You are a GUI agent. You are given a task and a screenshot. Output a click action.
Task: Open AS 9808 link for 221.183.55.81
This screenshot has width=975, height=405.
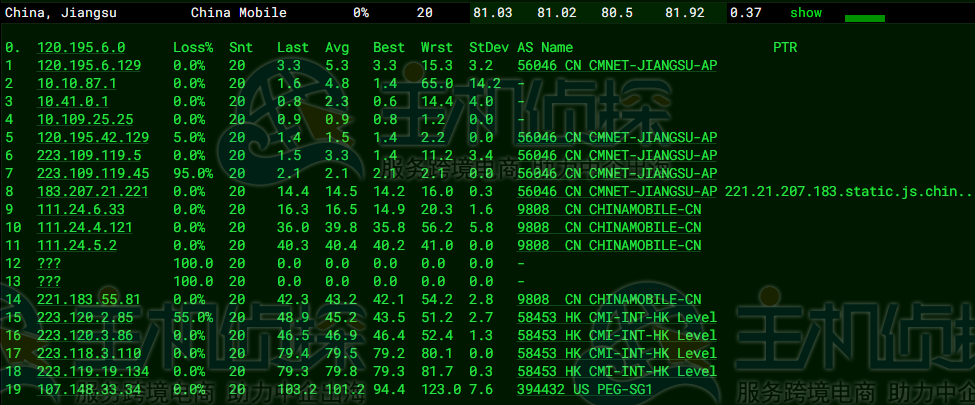[x=609, y=300]
